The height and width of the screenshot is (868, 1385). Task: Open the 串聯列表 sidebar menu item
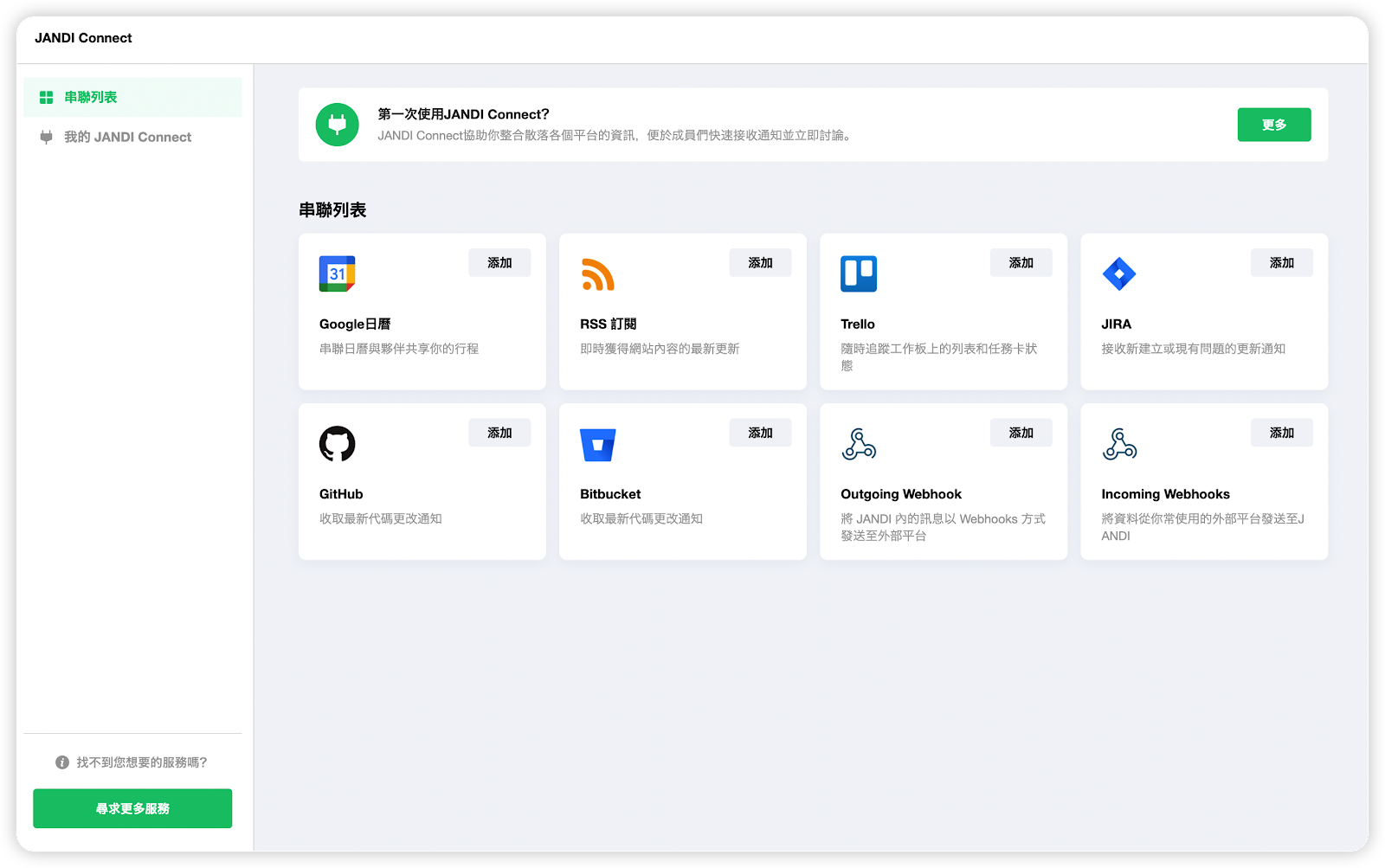tap(132, 97)
